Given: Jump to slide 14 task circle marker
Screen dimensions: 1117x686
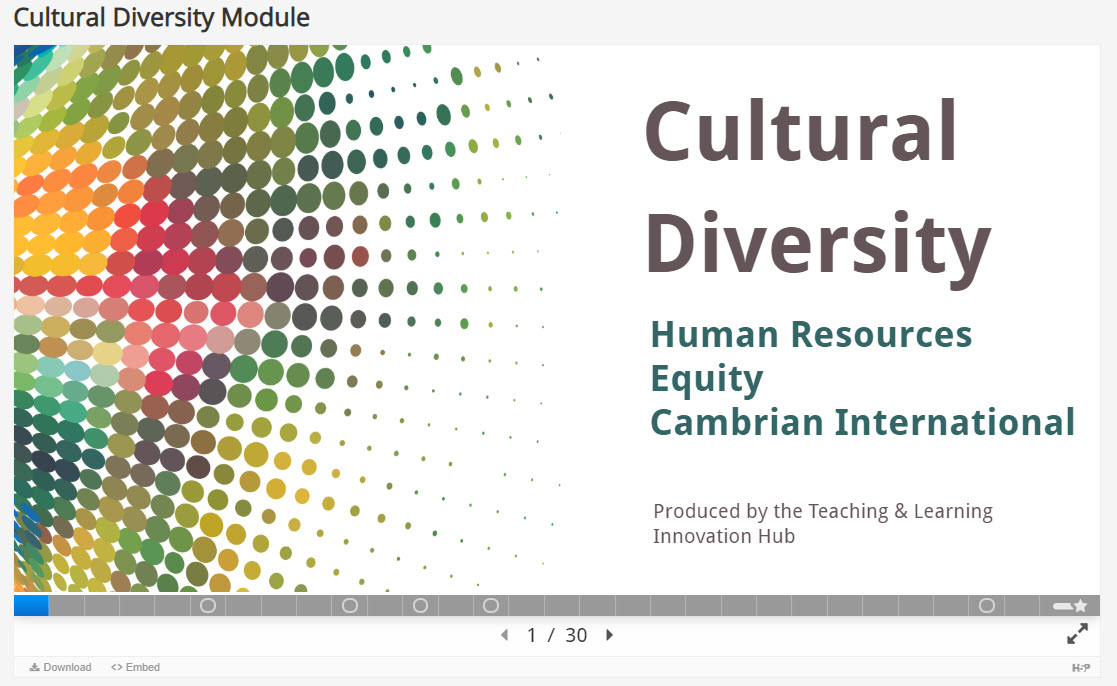Looking at the screenshot, I should coord(491,606).
